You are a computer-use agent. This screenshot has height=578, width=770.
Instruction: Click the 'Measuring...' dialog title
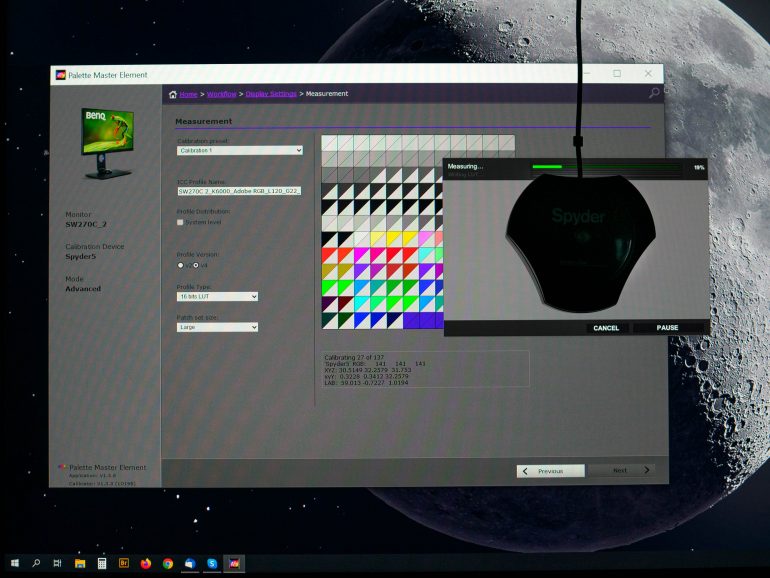click(465, 166)
